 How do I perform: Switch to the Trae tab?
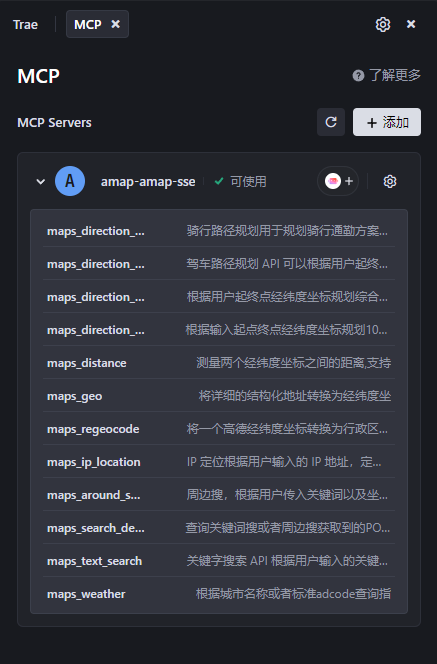click(25, 25)
